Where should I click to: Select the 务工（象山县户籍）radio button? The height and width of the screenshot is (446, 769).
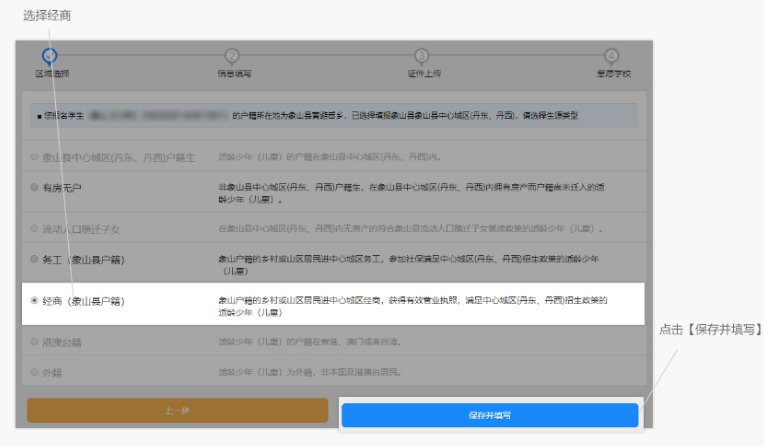[x=35, y=259]
